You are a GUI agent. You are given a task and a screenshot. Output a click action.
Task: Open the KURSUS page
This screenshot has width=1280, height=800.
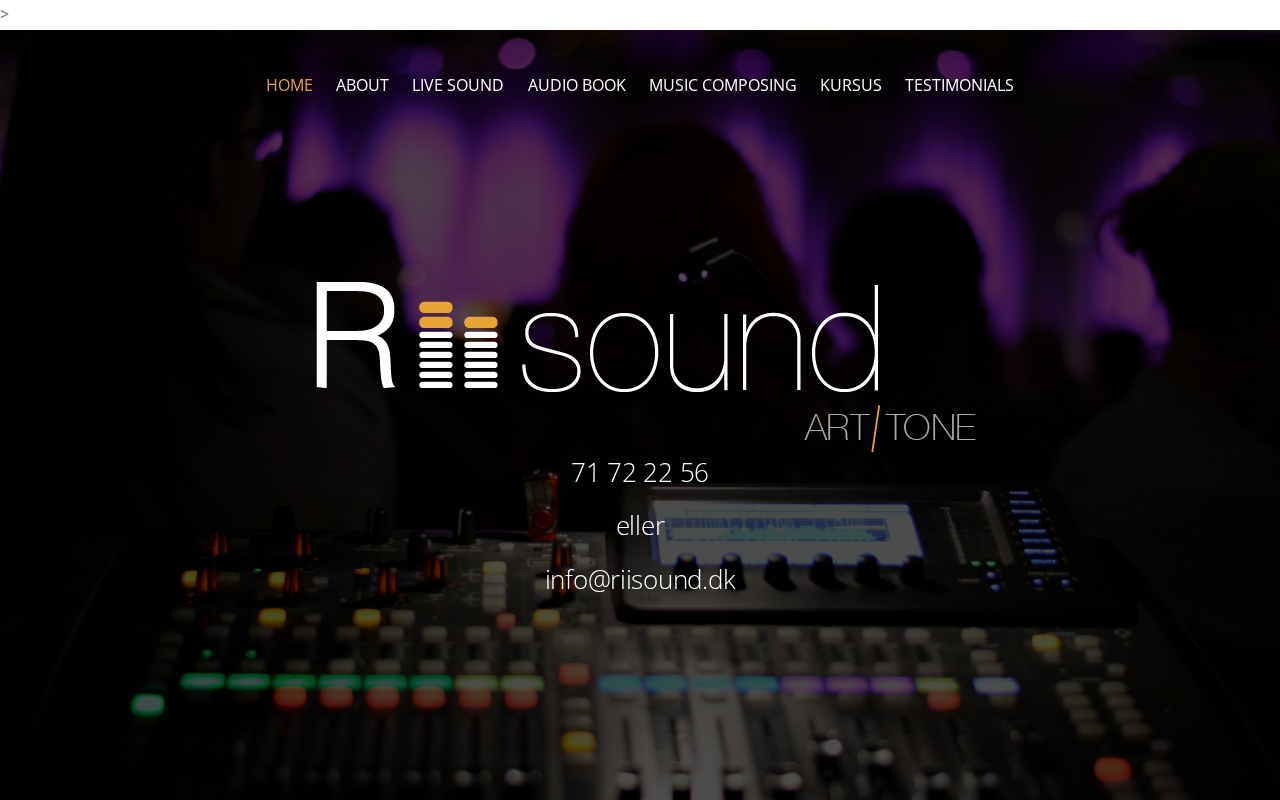click(x=851, y=85)
